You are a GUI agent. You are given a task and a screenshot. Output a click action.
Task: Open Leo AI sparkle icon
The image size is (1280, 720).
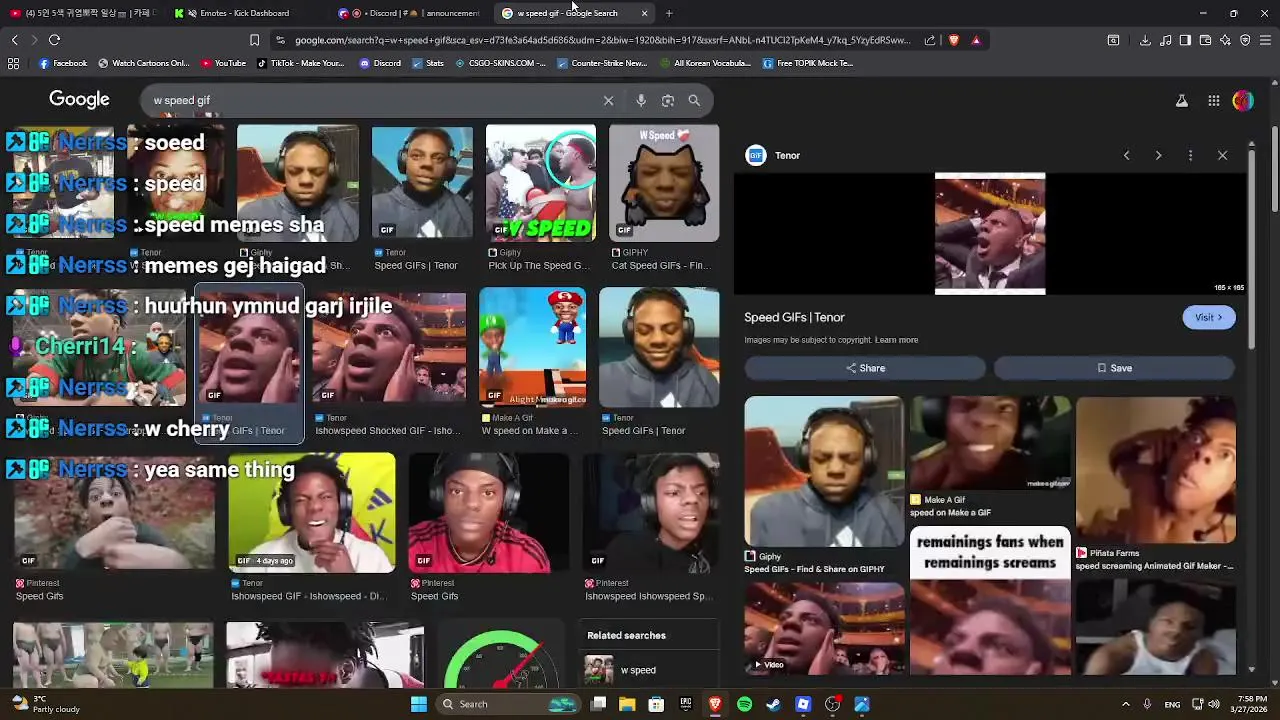[x=1225, y=40]
